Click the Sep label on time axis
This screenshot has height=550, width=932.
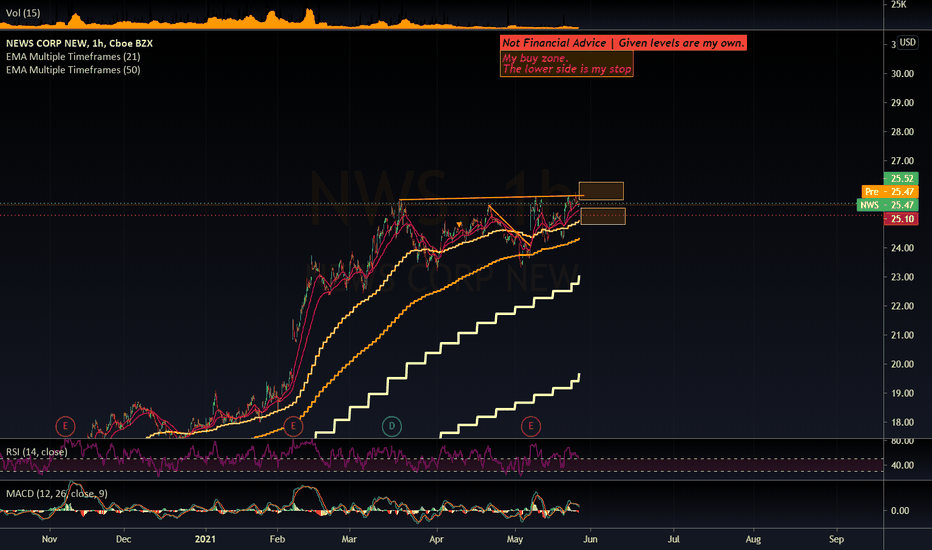point(836,539)
